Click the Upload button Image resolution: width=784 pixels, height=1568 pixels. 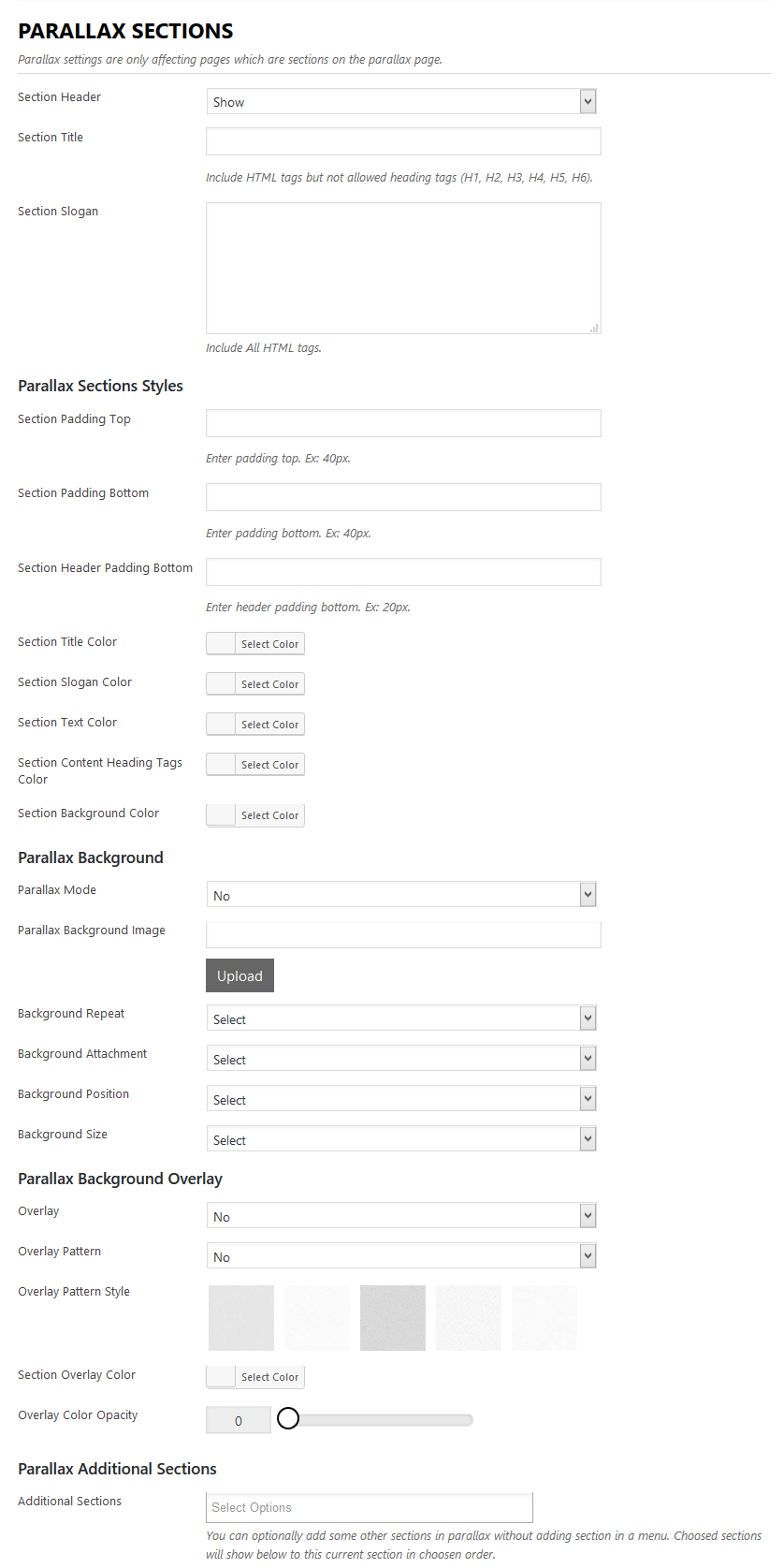click(240, 975)
